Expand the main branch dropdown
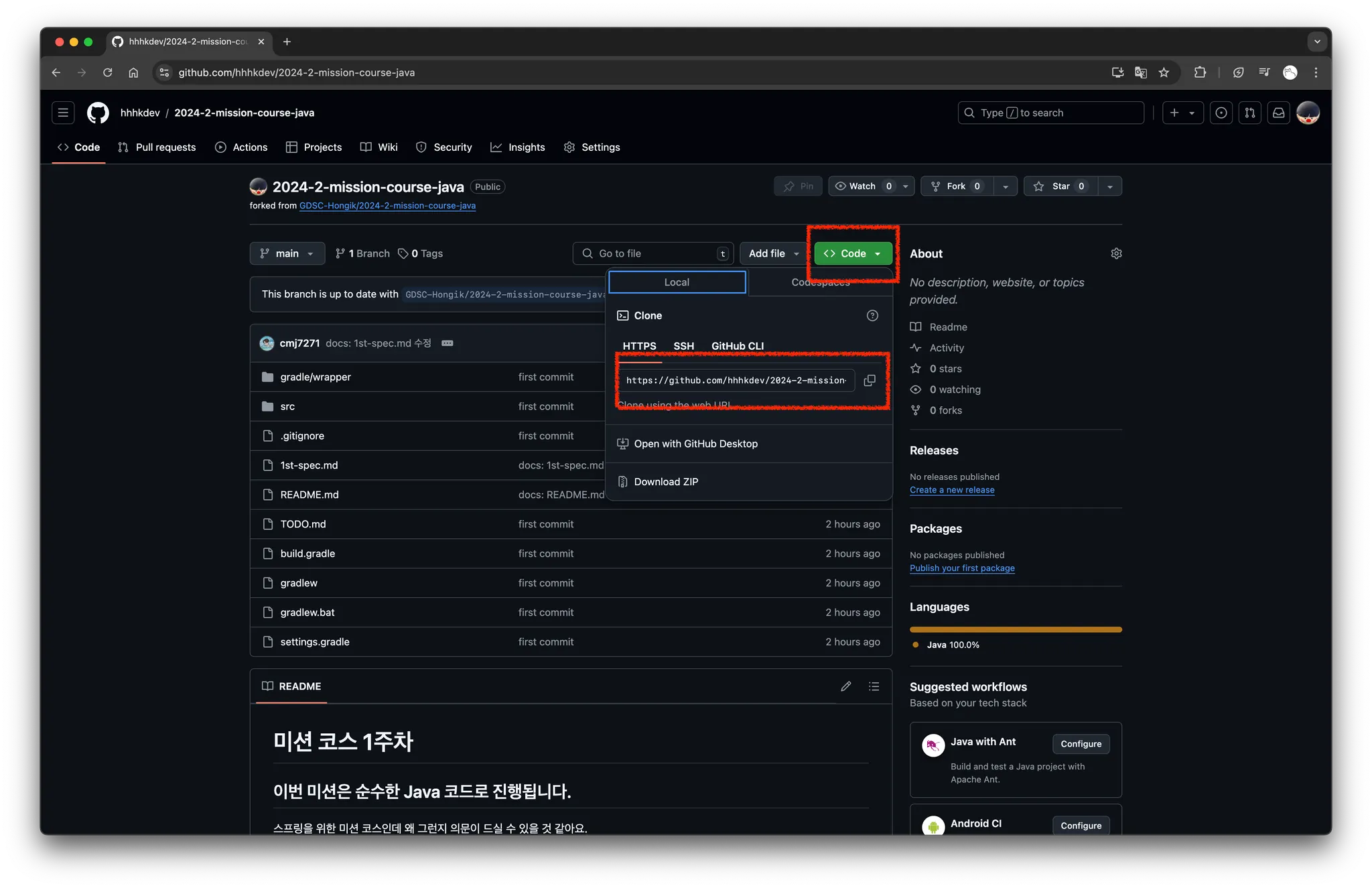Screen dimensions: 1372x888 pos(287,253)
